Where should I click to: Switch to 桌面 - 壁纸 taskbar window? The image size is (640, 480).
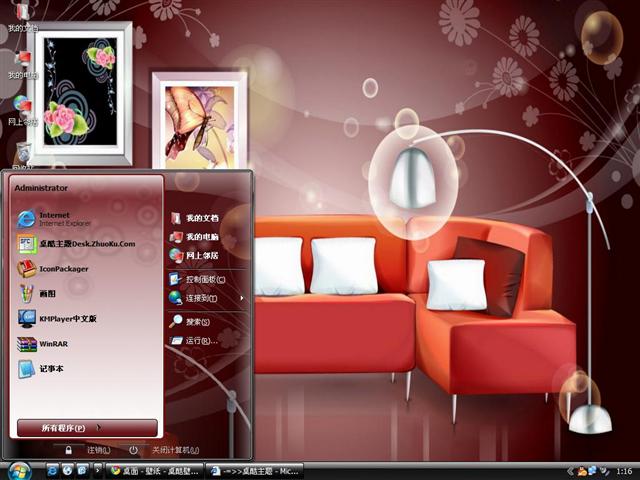click(154, 471)
